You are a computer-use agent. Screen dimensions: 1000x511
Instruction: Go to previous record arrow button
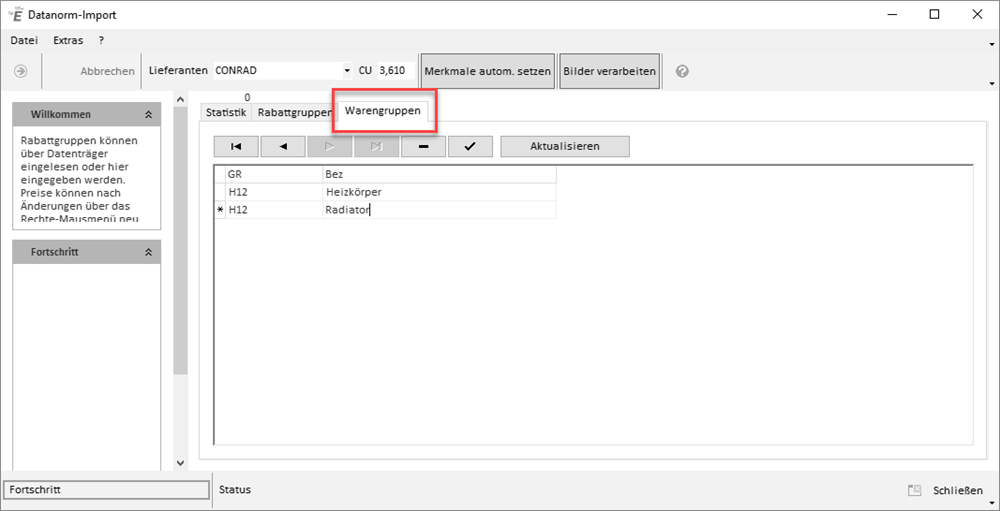pyautogui.click(x=283, y=146)
